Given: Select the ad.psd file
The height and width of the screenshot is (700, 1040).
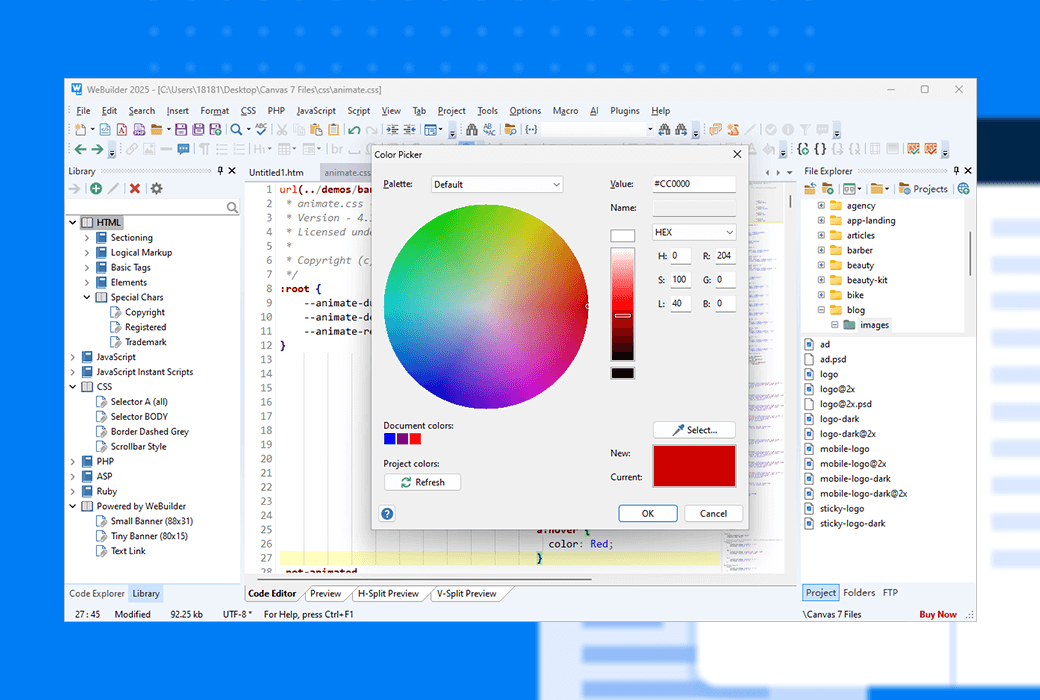Looking at the screenshot, I should (x=832, y=359).
